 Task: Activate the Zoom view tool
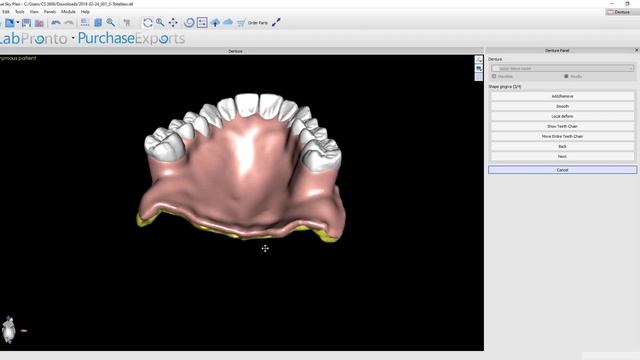[160, 23]
